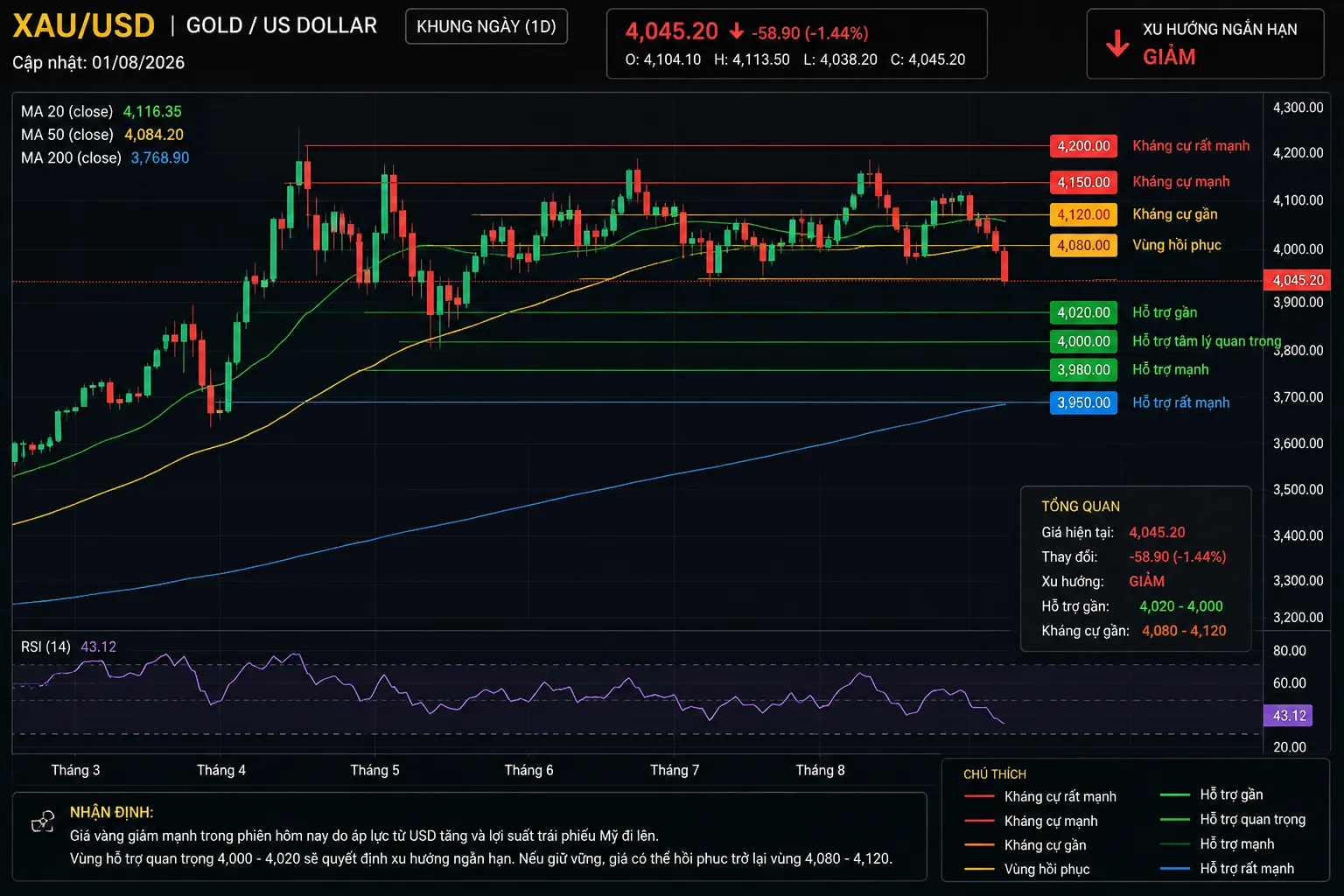Click the blue line swatch for Hỗ trợ rất mạnh in the legend
This screenshot has height=896, width=1344.
pyautogui.click(x=1174, y=869)
